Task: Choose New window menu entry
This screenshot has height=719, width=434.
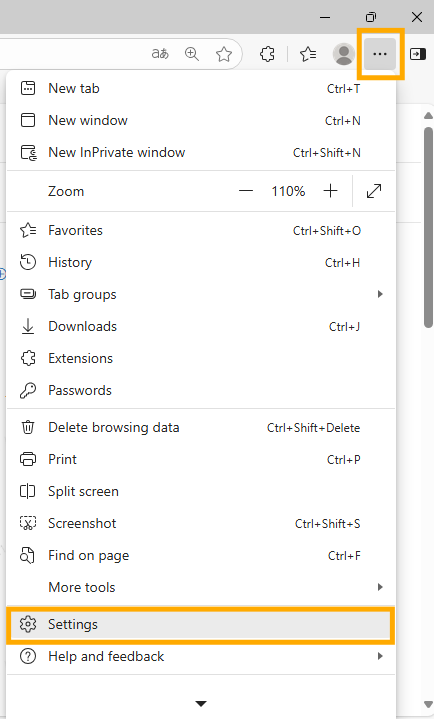Action: (x=201, y=121)
